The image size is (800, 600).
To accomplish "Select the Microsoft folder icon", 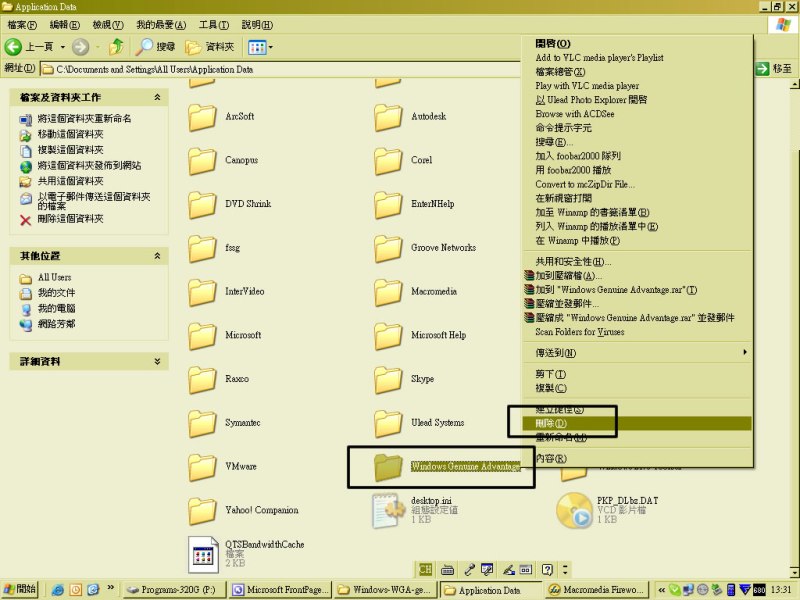I will point(203,336).
